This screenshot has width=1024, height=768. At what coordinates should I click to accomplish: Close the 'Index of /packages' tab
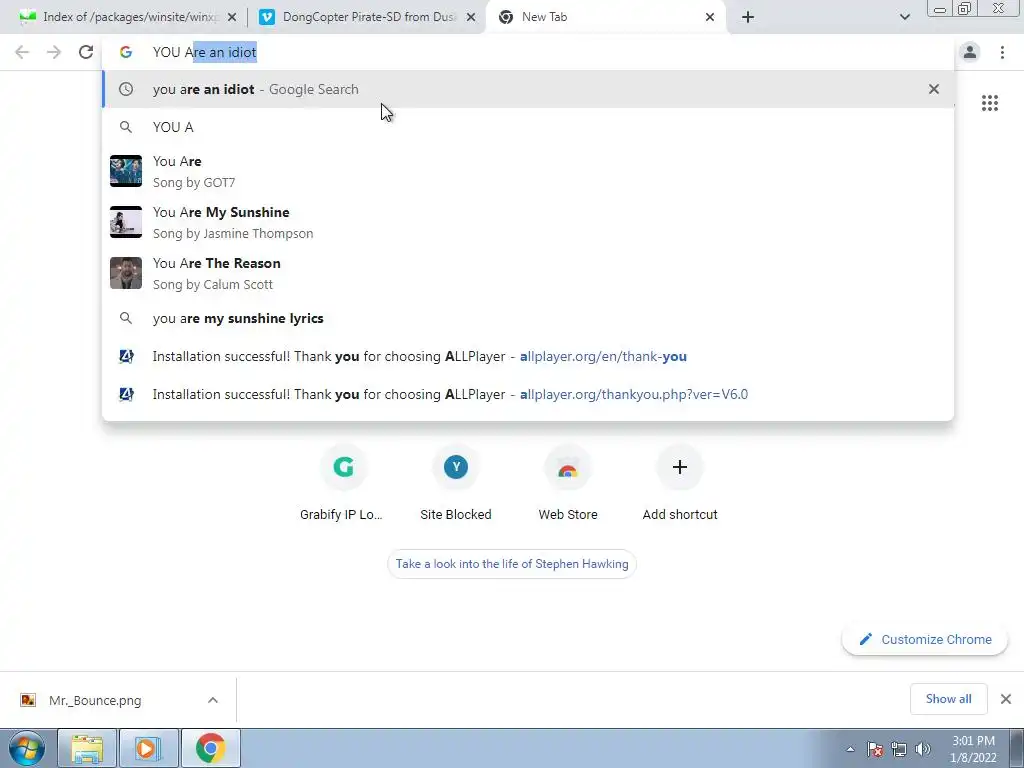click(x=232, y=17)
